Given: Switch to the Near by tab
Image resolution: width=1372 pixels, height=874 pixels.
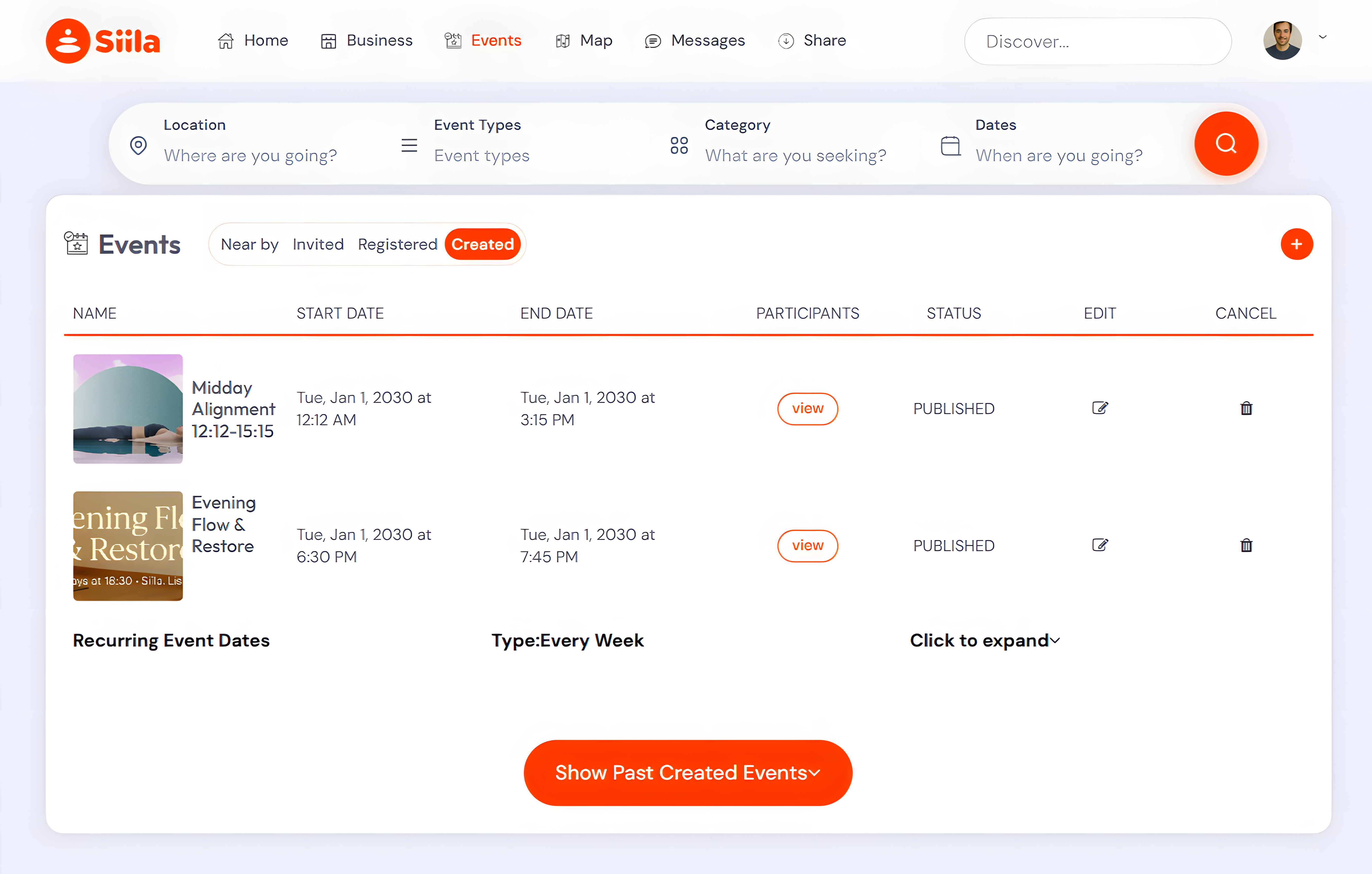Looking at the screenshot, I should click(250, 244).
